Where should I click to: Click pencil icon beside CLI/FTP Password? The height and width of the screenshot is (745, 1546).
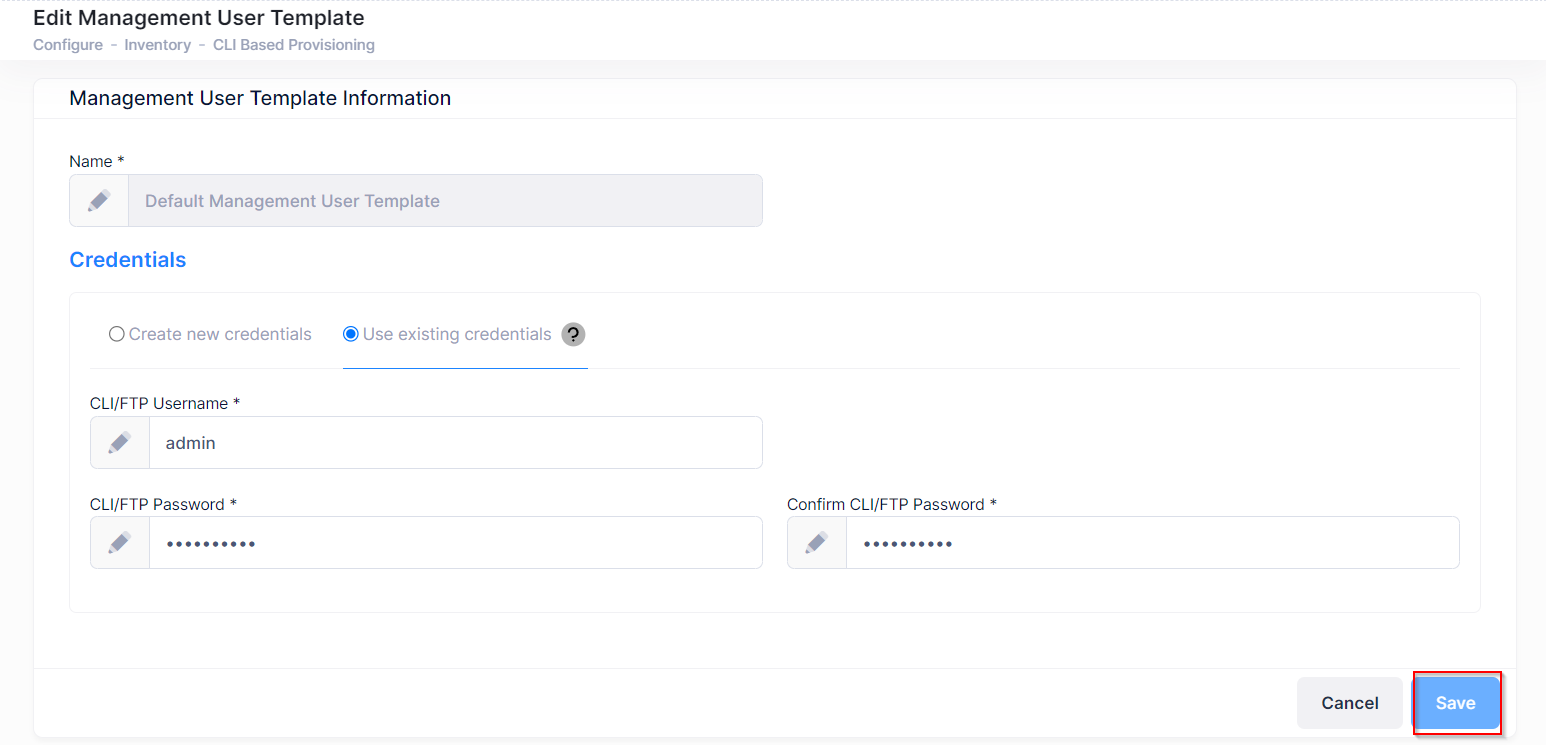click(120, 543)
